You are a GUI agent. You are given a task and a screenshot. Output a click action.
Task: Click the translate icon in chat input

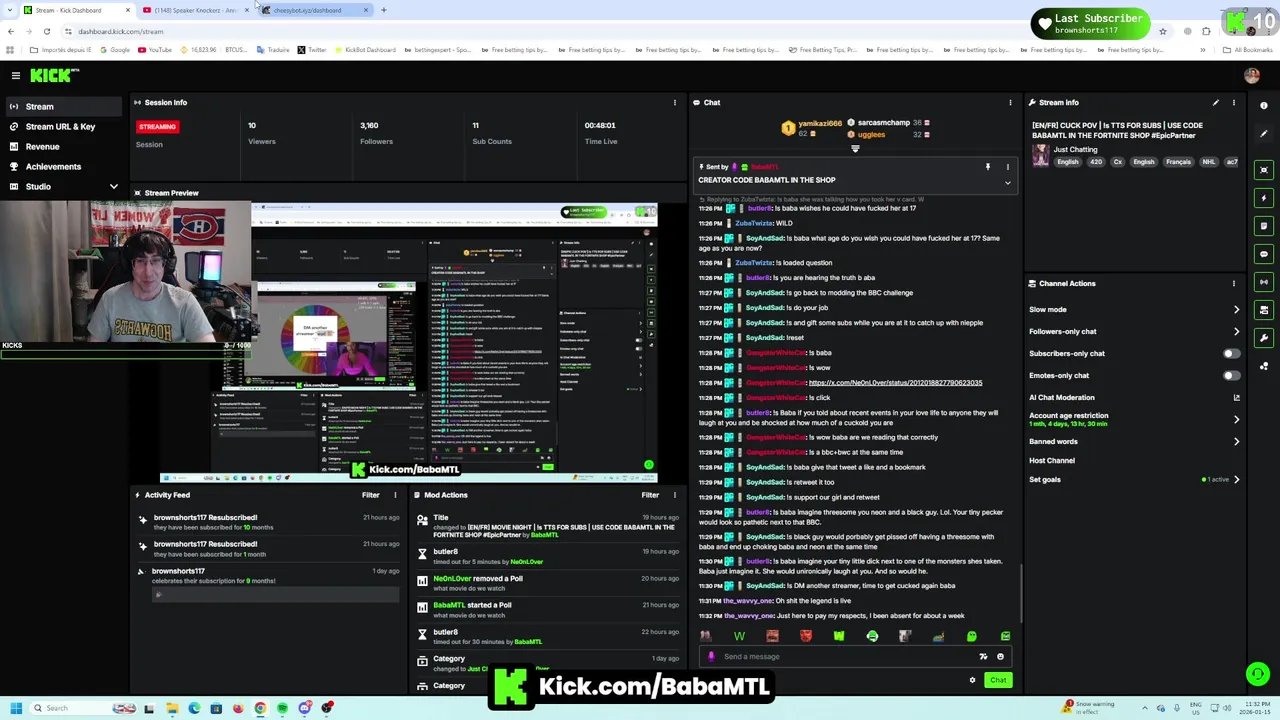(983, 657)
